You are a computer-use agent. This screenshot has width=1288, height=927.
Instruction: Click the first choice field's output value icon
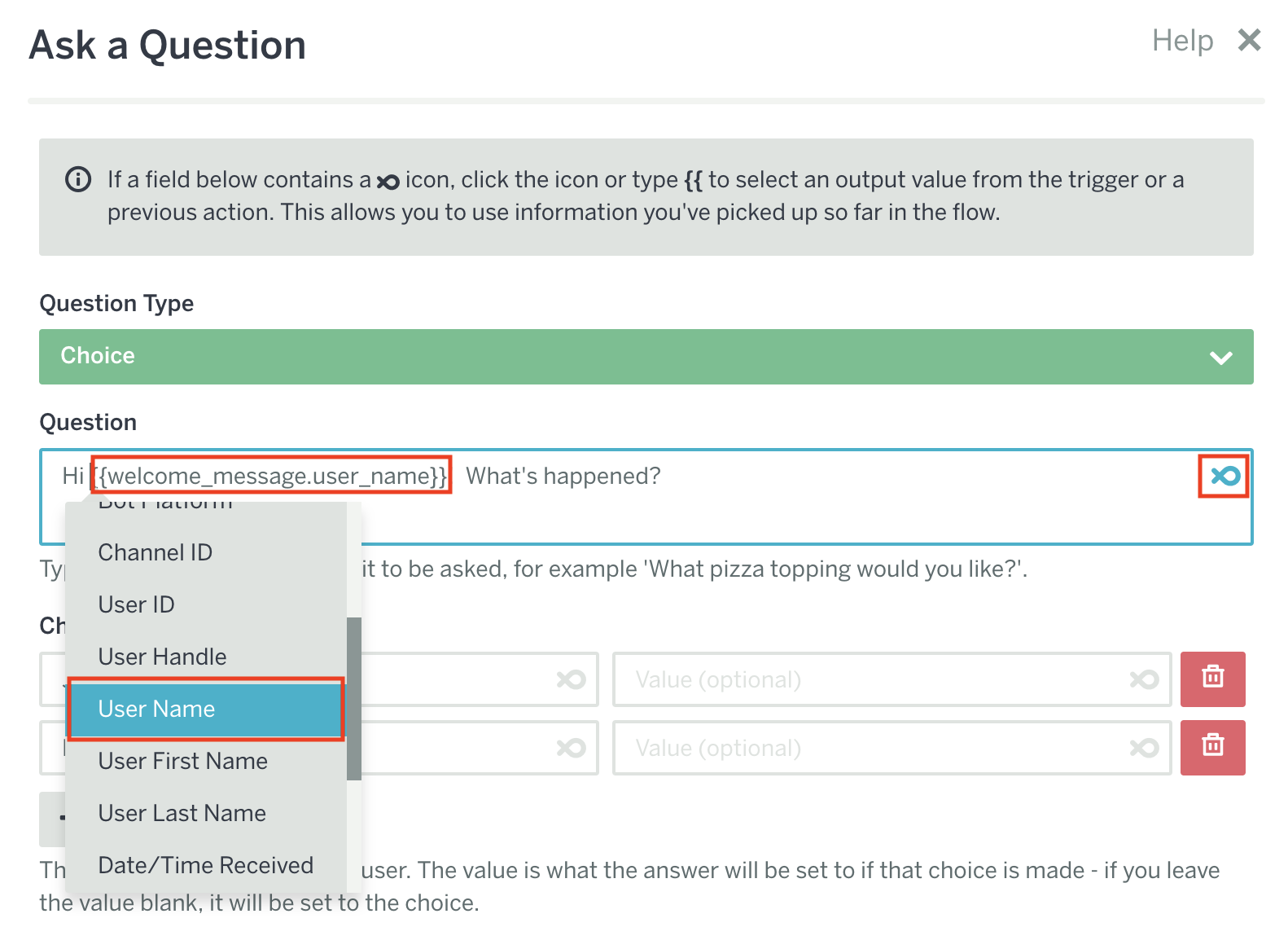coord(571,679)
